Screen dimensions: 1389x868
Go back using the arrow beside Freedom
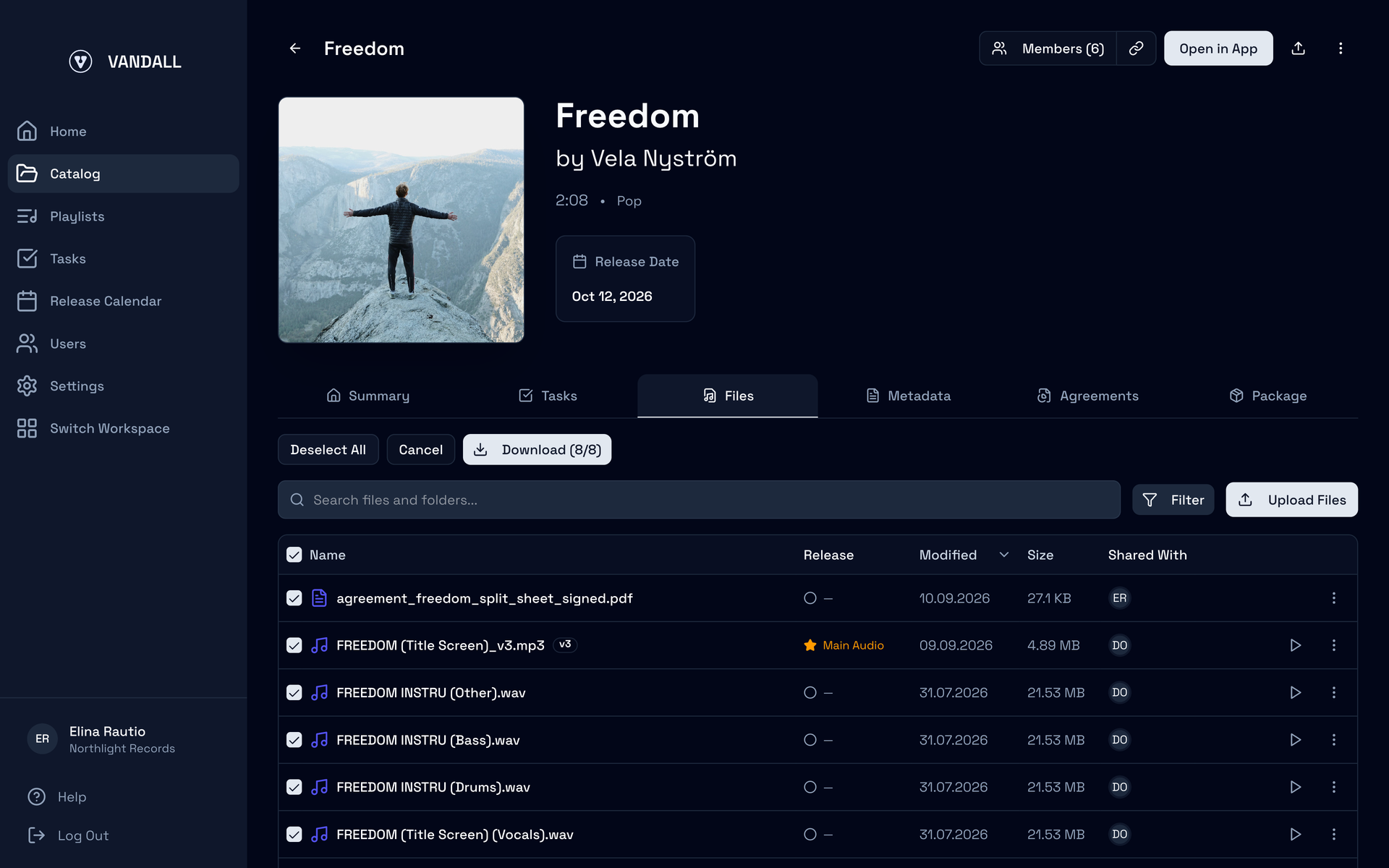pos(295,48)
